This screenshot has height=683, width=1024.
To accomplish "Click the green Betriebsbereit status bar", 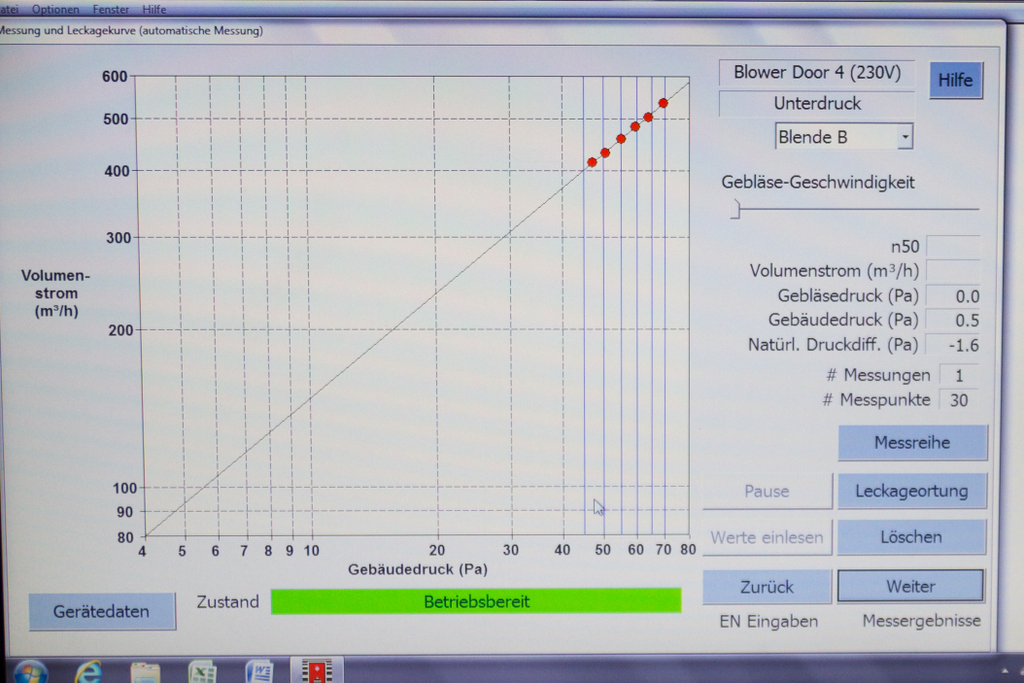I will pos(476,601).
